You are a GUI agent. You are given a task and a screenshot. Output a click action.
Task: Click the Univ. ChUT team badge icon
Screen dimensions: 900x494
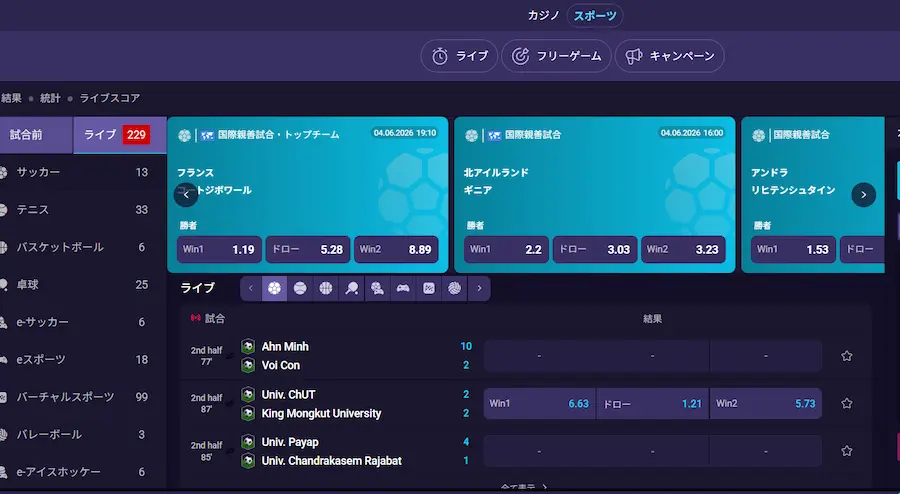click(248, 394)
